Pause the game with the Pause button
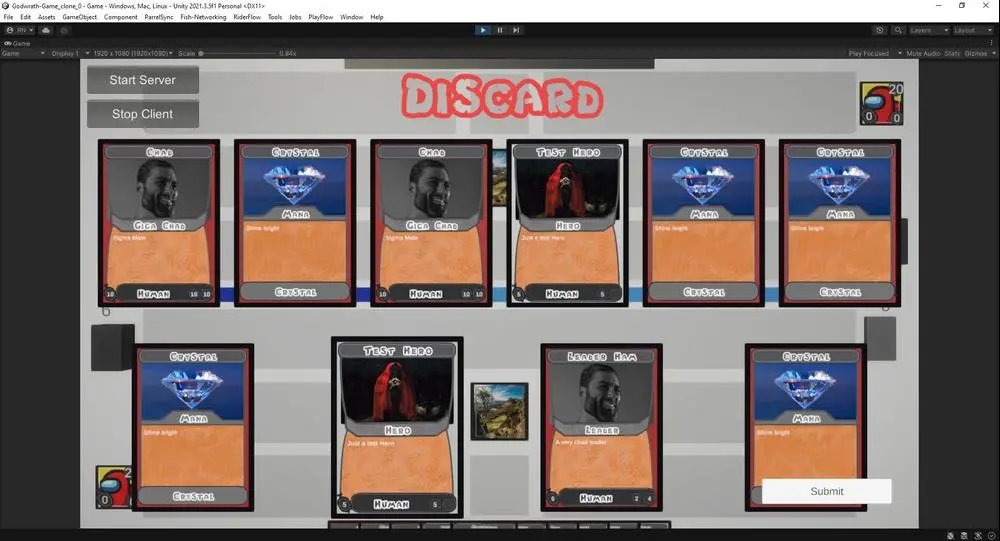Screen dimensions: 1000x541 [500, 30]
